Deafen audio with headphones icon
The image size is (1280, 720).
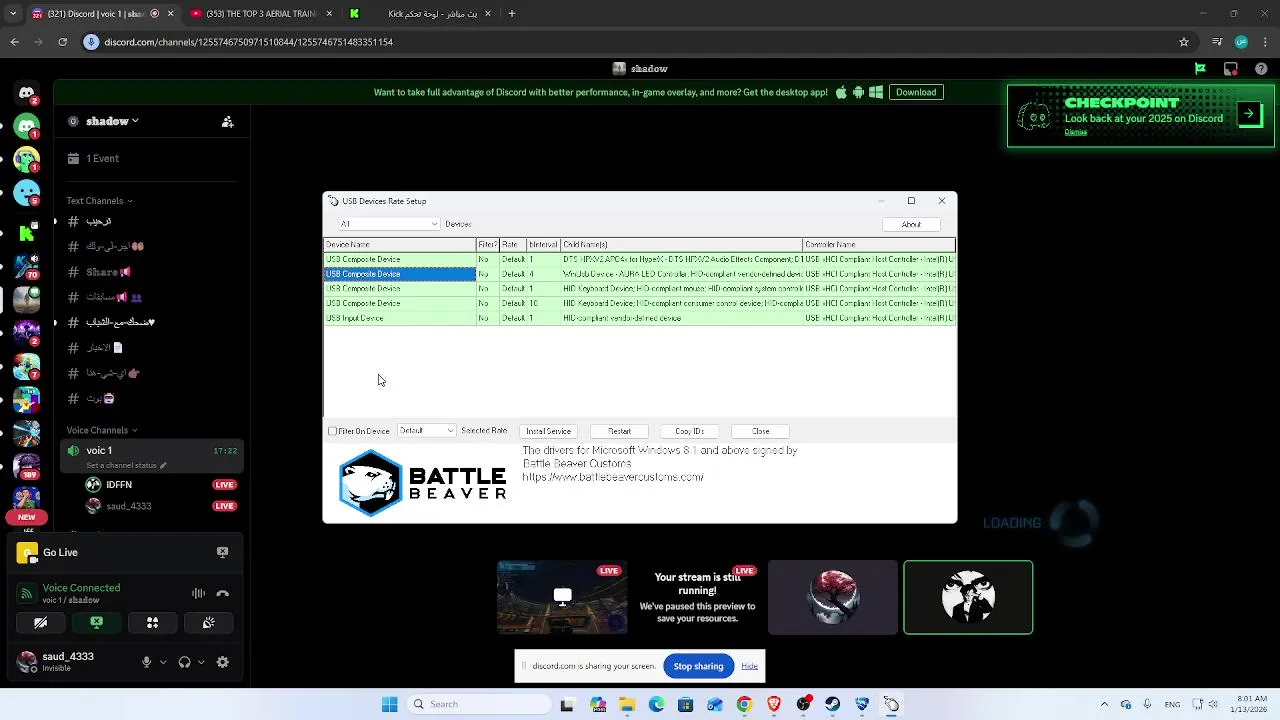pos(184,662)
